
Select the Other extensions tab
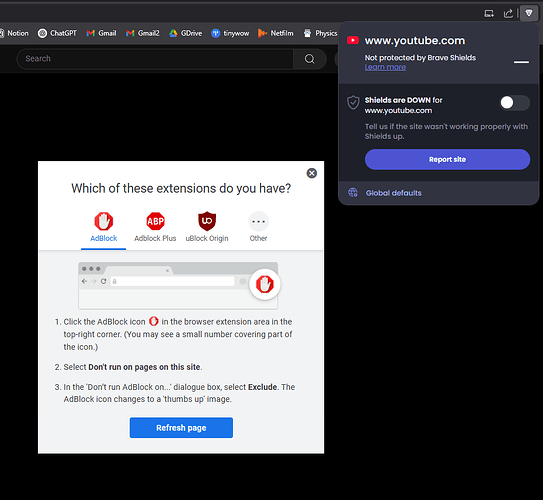coord(258,227)
